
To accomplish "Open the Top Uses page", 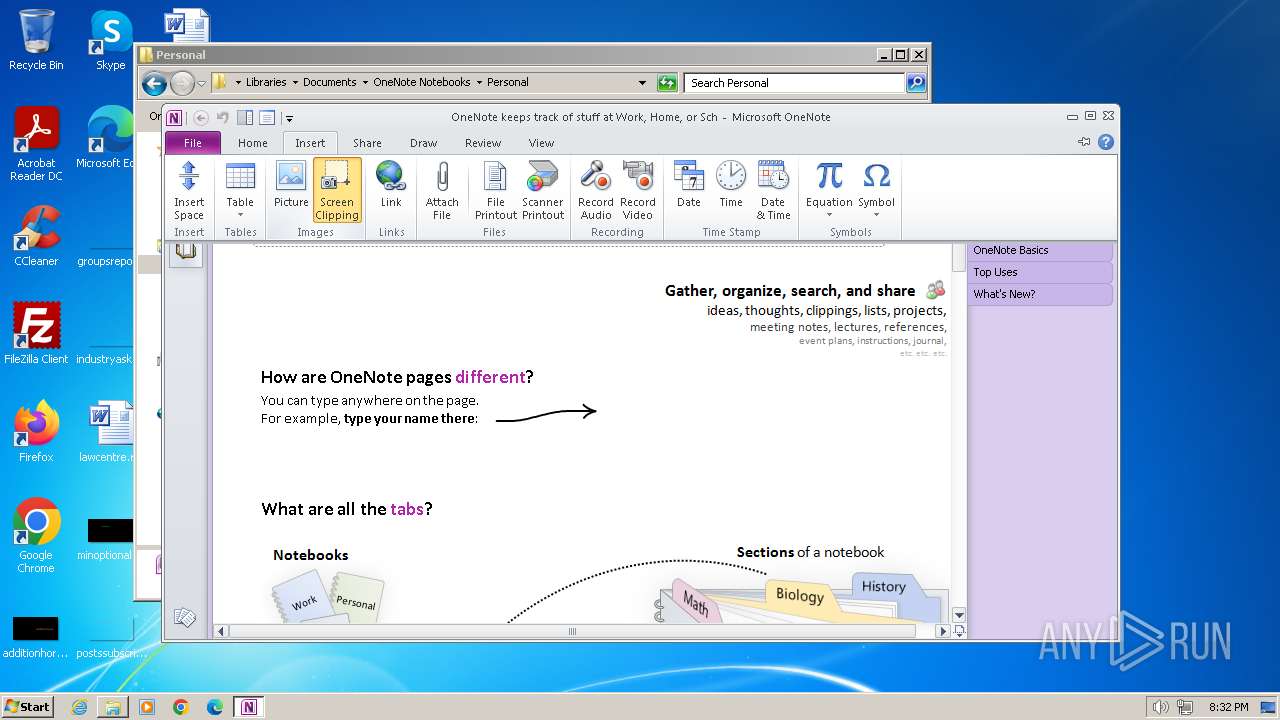I will pos(1040,272).
